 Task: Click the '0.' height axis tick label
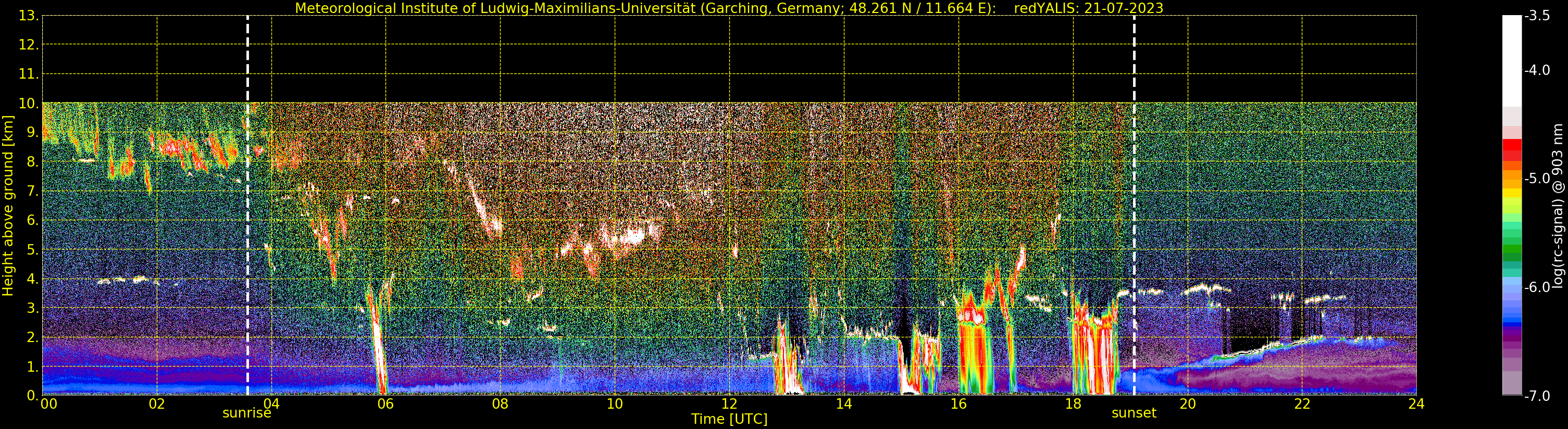click(x=33, y=396)
